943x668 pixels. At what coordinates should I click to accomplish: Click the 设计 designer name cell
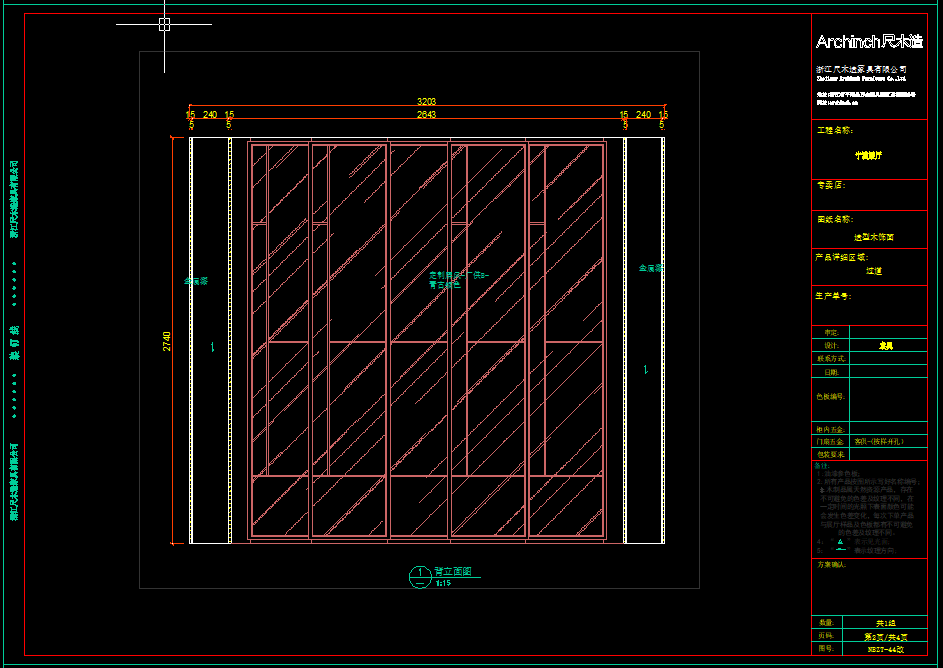(x=886, y=345)
